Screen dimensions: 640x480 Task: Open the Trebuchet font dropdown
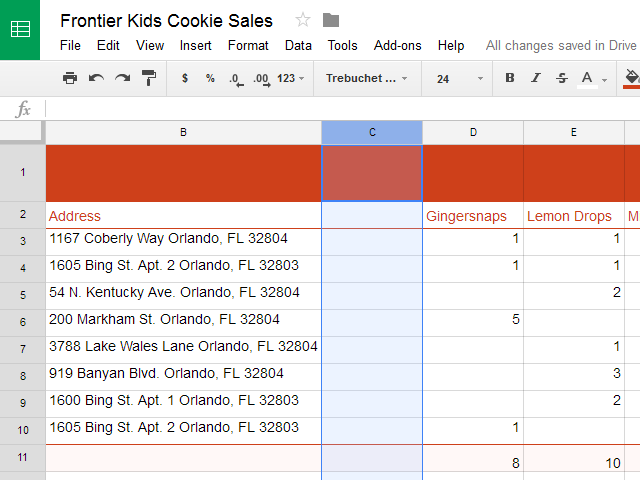(367, 78)
